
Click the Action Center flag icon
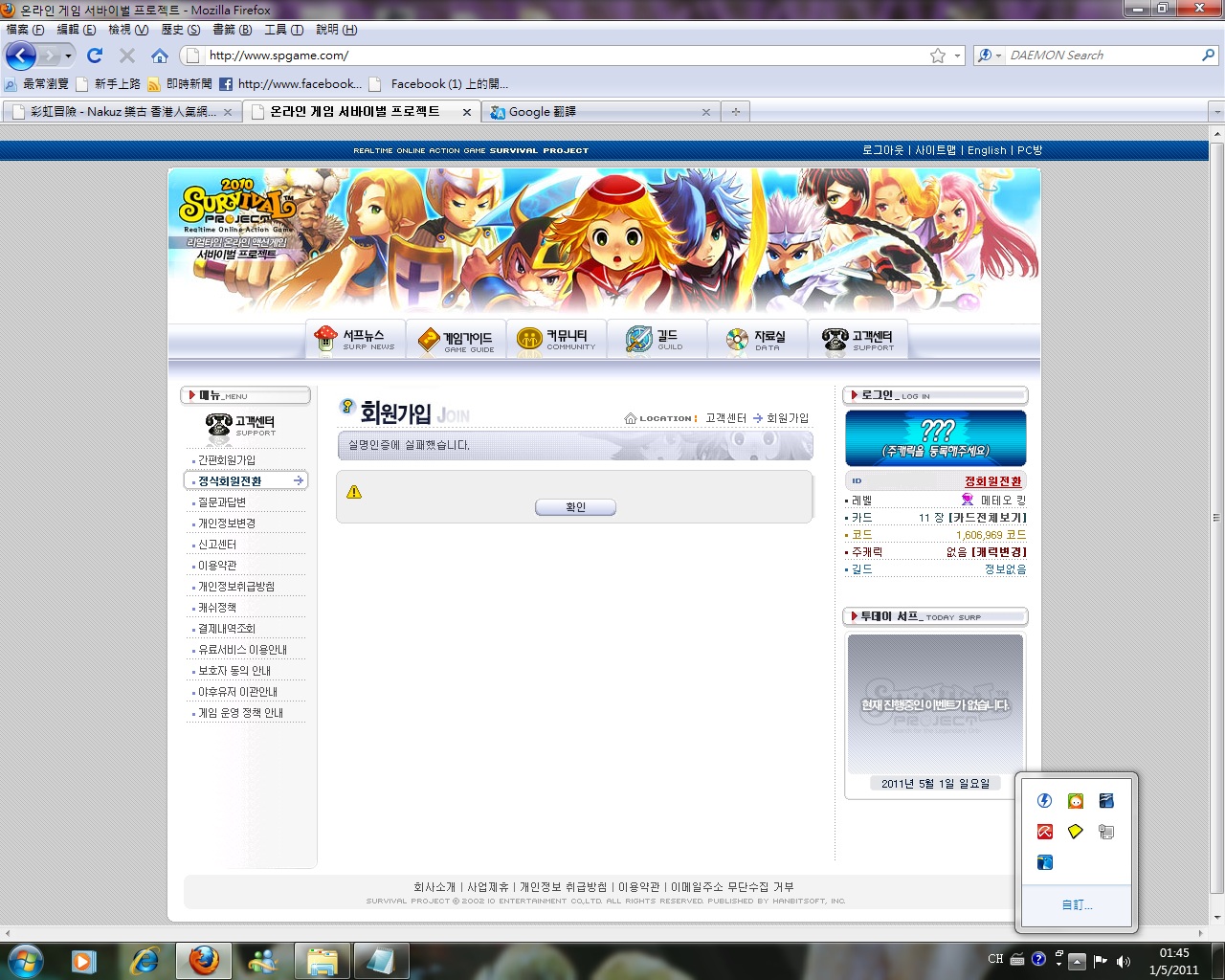(1101, 960)
